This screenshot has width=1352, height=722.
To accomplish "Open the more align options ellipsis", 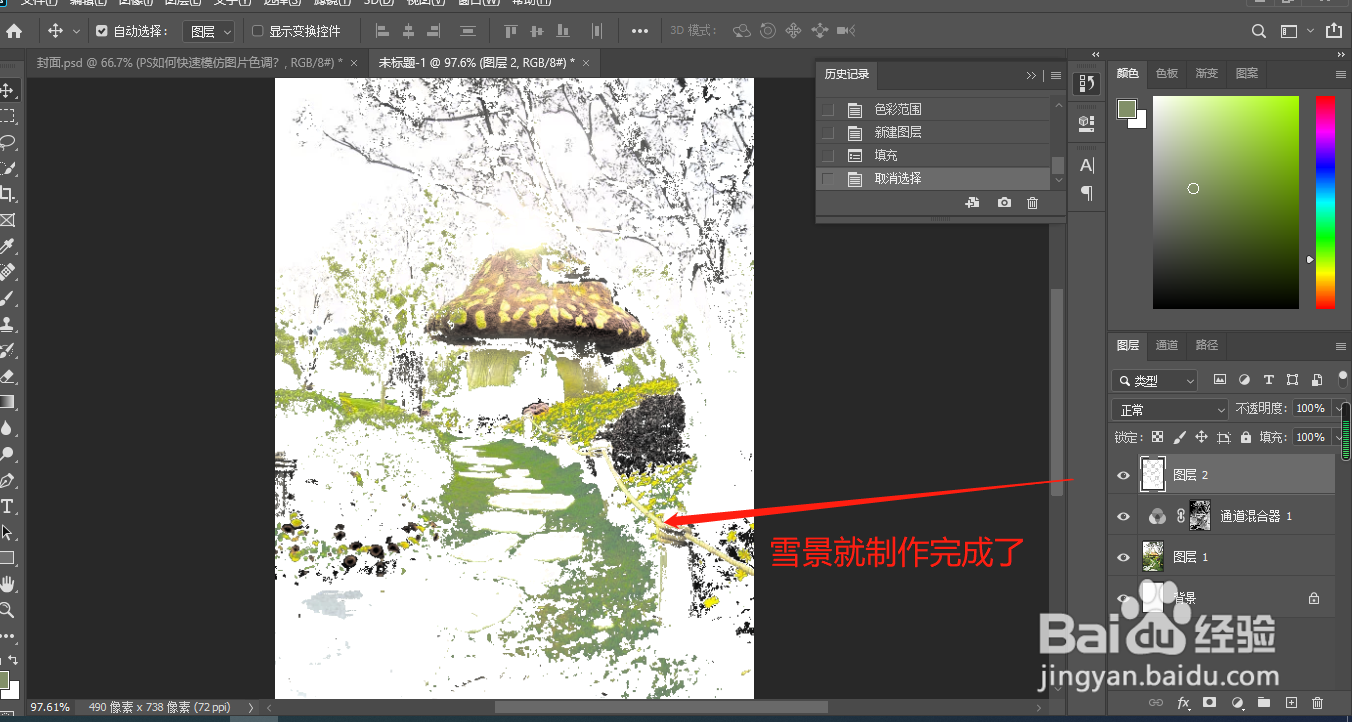I will 640,31.
